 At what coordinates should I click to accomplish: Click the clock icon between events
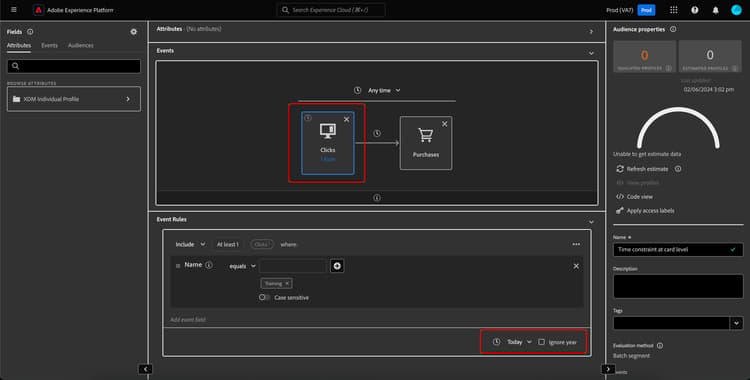coord(377,134)
